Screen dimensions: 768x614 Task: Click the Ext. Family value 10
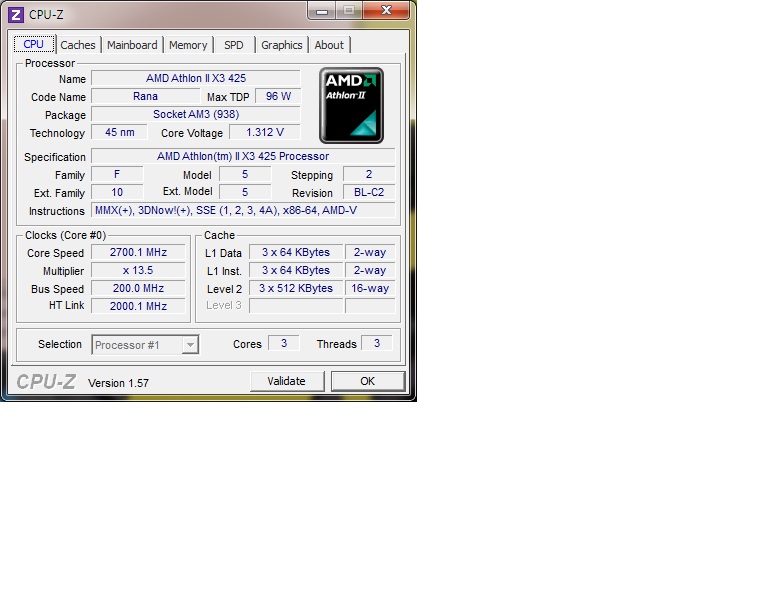click(117, 192)
